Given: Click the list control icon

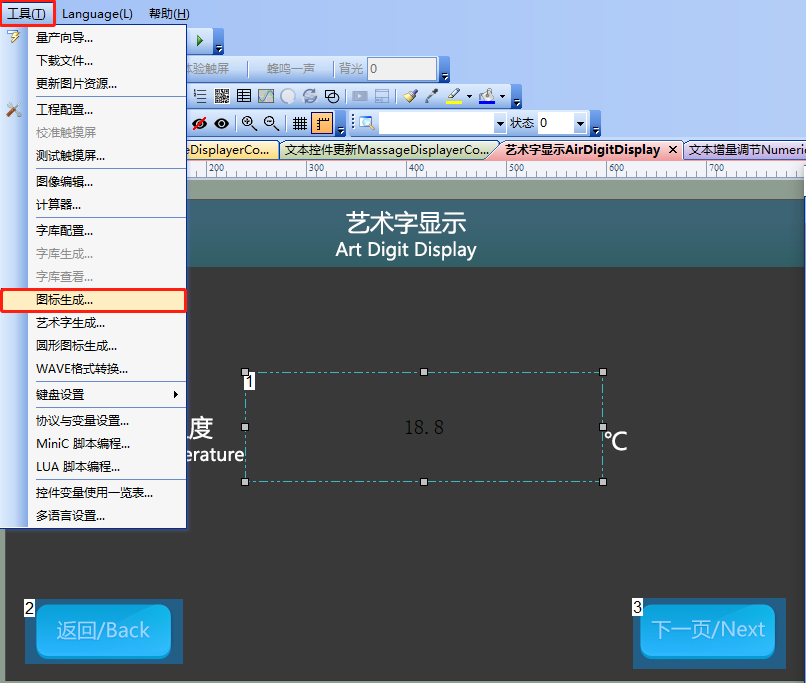Looking at the screenshot, I should 199,96.
